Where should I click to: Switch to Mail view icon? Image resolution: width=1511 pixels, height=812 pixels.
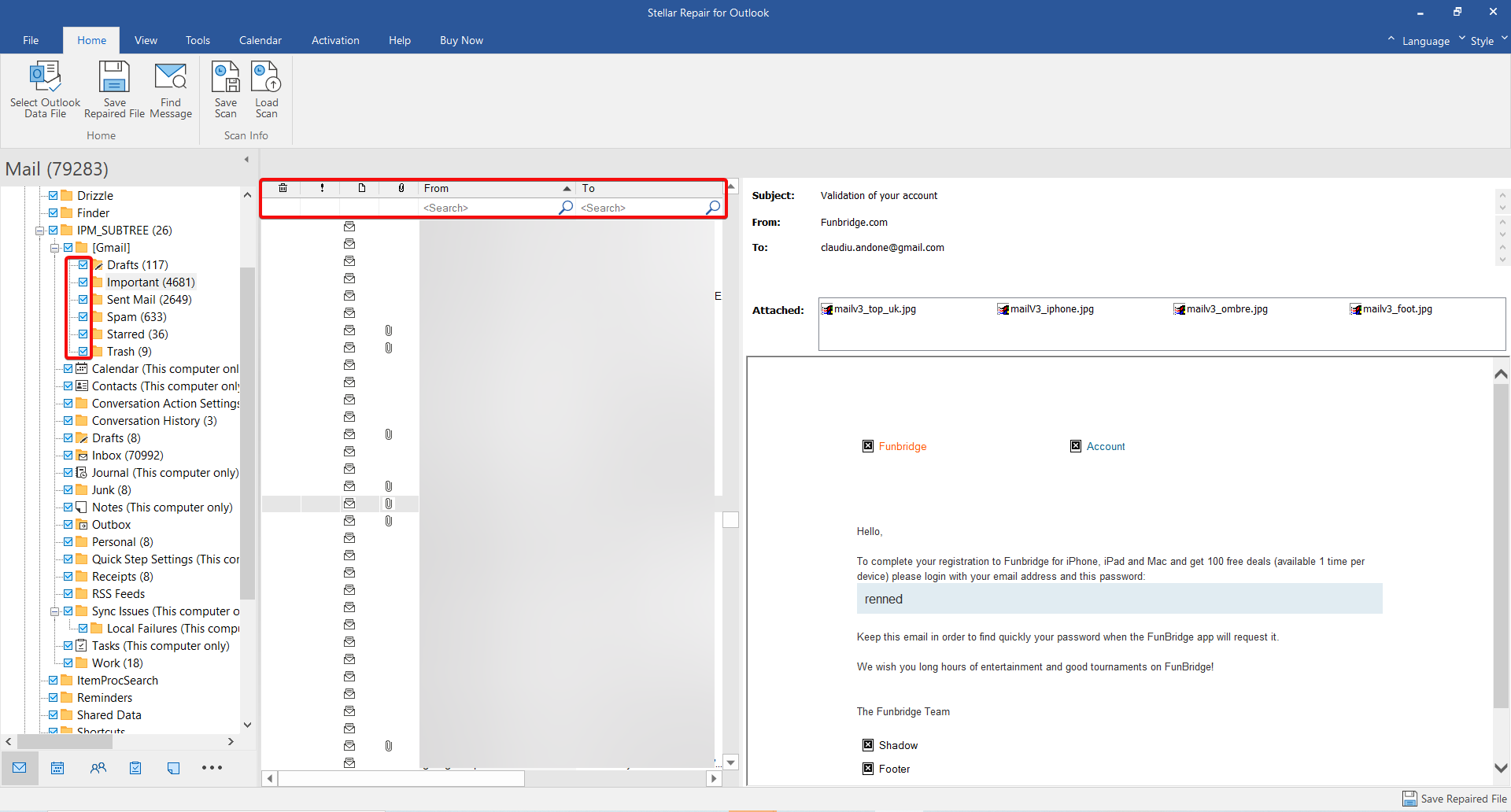[20, 768]
